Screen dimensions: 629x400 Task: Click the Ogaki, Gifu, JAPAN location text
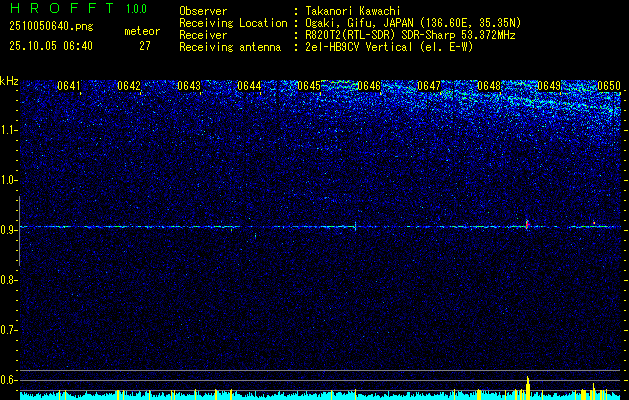(x=413, y=23)
